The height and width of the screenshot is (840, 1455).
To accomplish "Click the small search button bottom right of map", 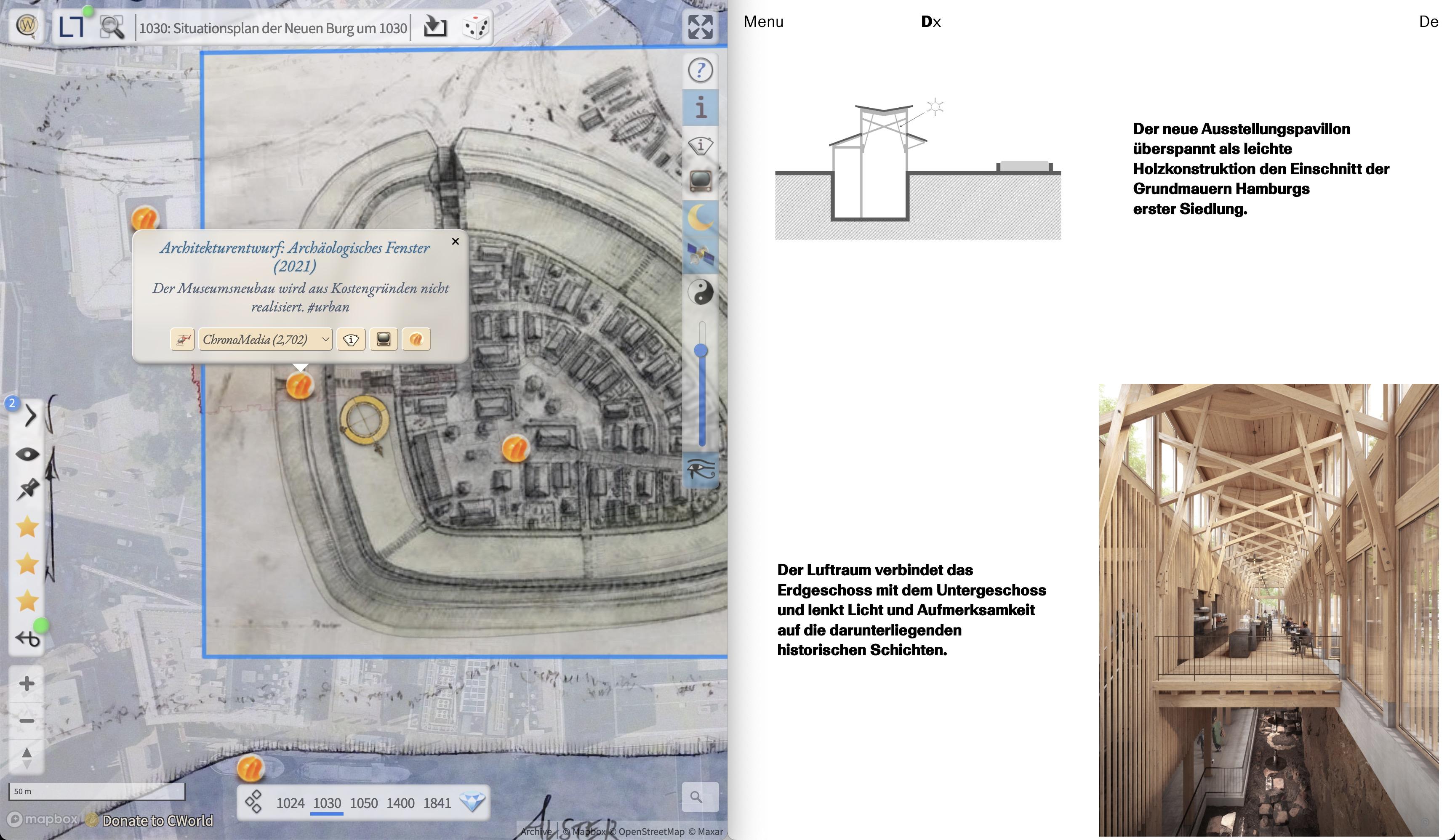I will pyautogui.click(x=700, y=797).
